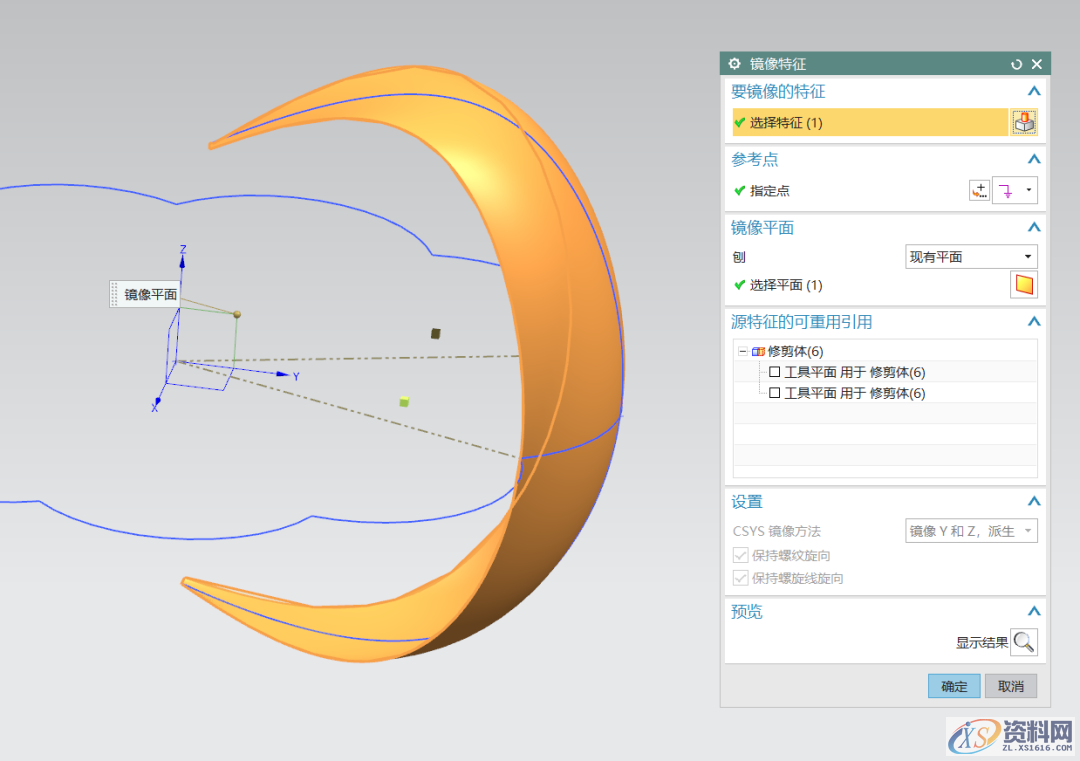Toggle the 保持螺旋线旋向 checkbox
The height and width of the screenshot is (761, 1080).
coord(740,578)
